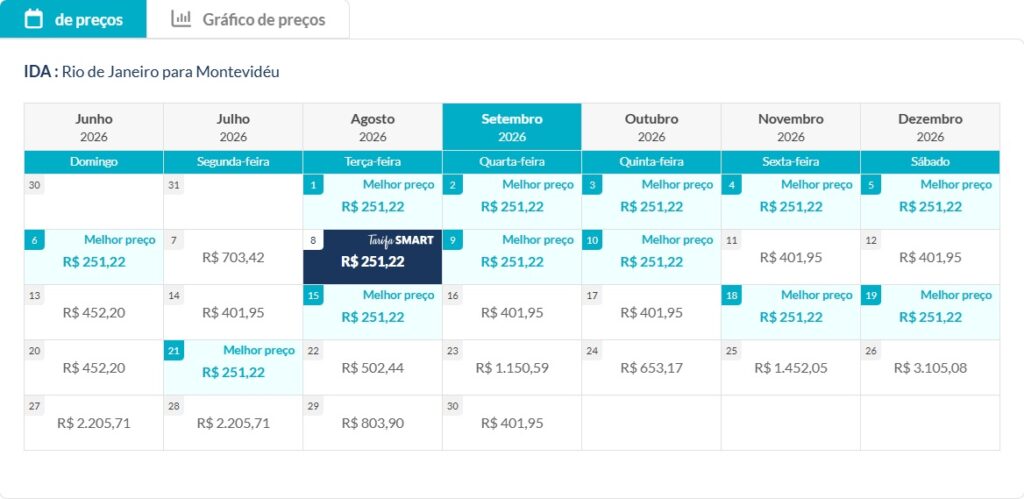Switch to Julho 2026 month

233,127
